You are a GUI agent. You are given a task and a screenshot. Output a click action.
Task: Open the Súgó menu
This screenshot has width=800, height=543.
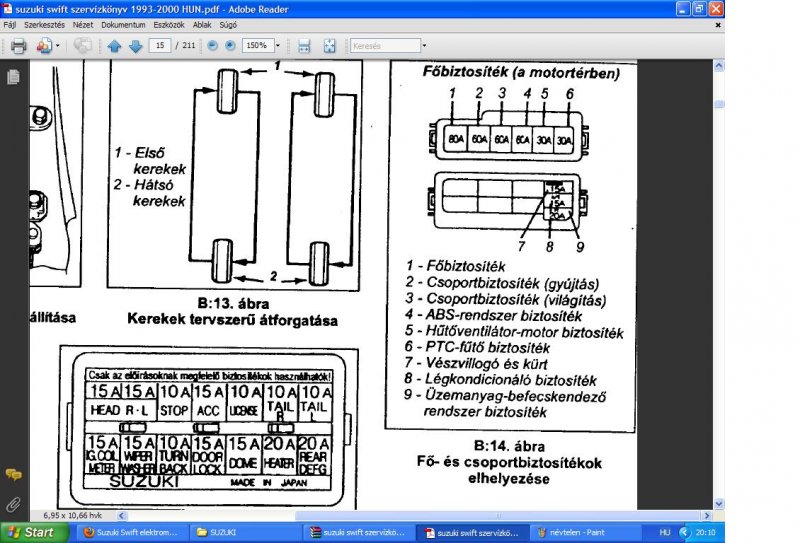228,24
